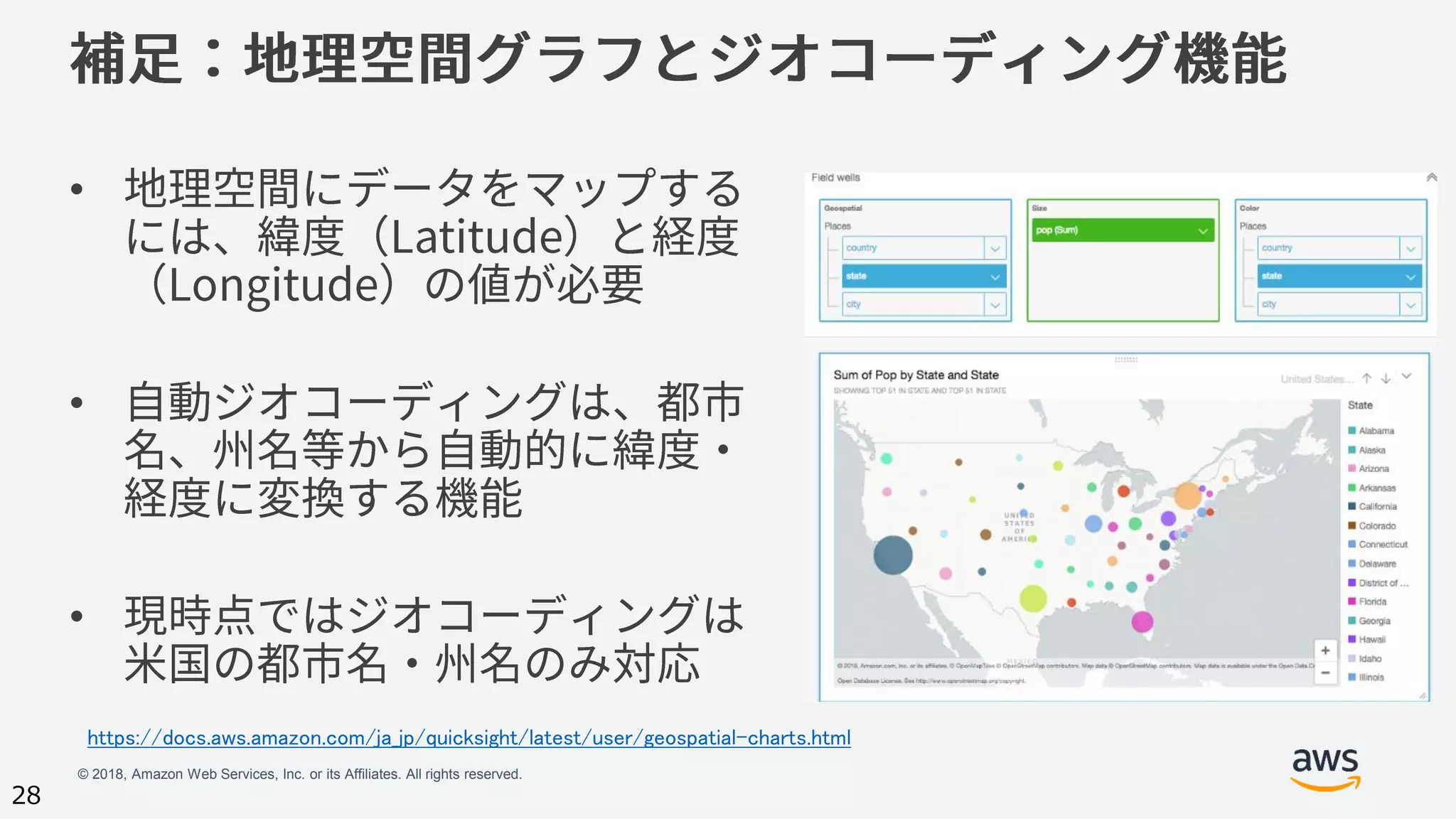Click the magenta Florida bubble
The image size is (1456, 819).
1142,621
